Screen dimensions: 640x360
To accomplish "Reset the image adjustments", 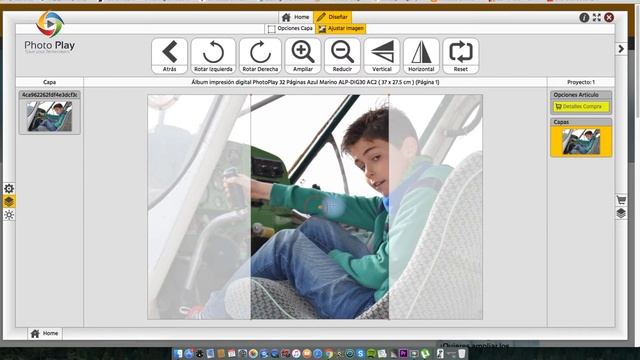I will pos(461,56).
